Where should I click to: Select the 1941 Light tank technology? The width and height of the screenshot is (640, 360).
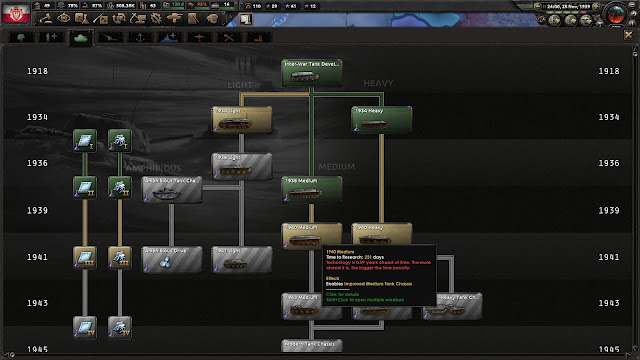[242, 259]
